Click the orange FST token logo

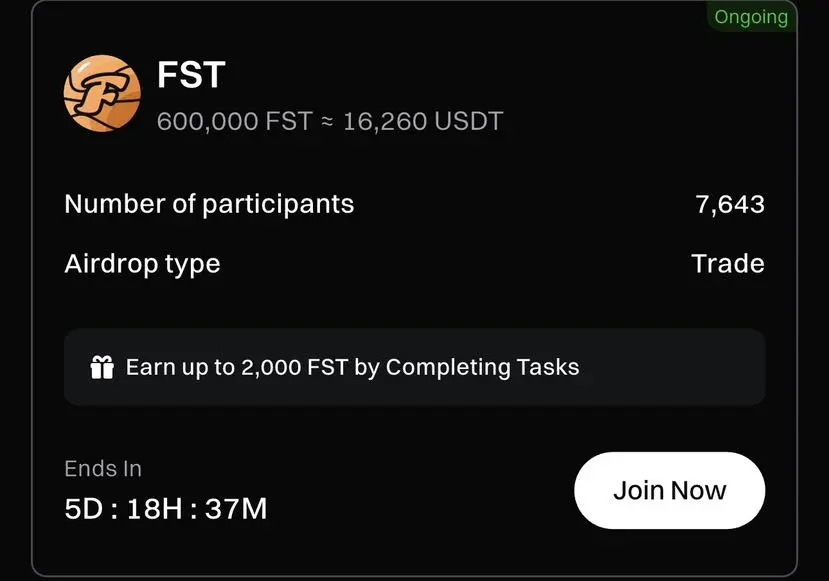coord(102,93)
